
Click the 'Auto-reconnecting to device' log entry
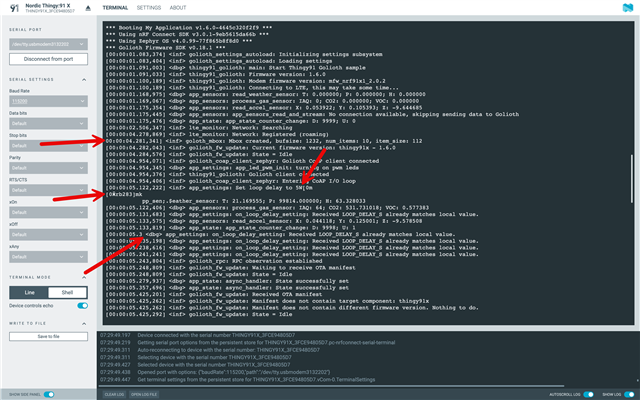pos(210,350)
